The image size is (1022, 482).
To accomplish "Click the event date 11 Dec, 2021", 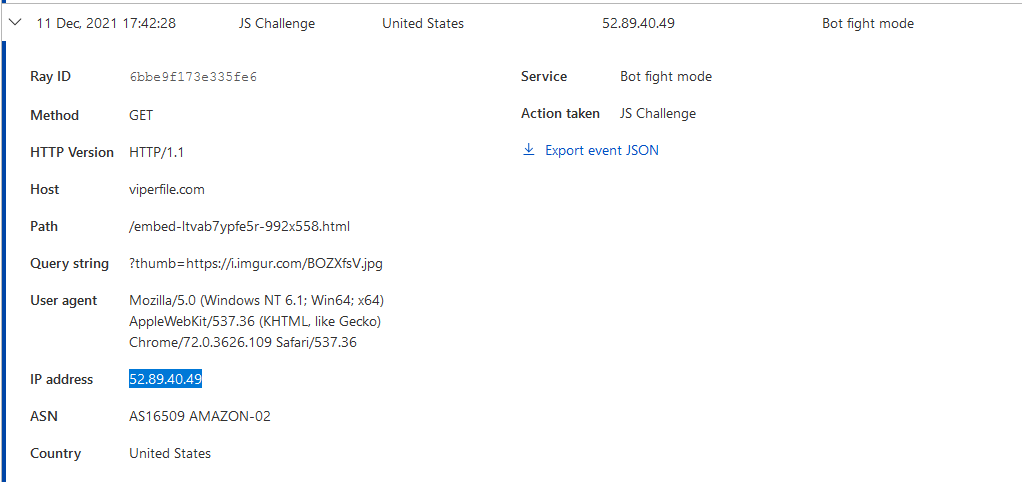I will coord(106,23).
